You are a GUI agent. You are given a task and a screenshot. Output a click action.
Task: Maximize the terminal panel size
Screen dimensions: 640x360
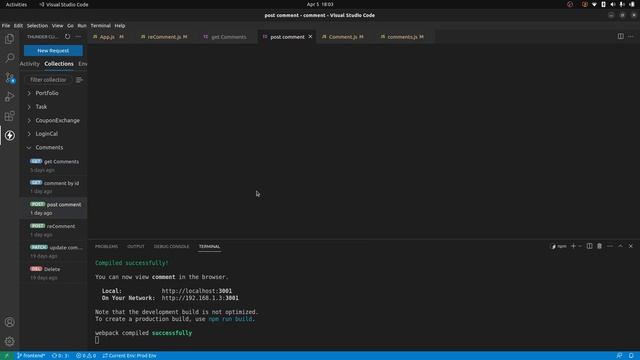(x=620, y=246)
